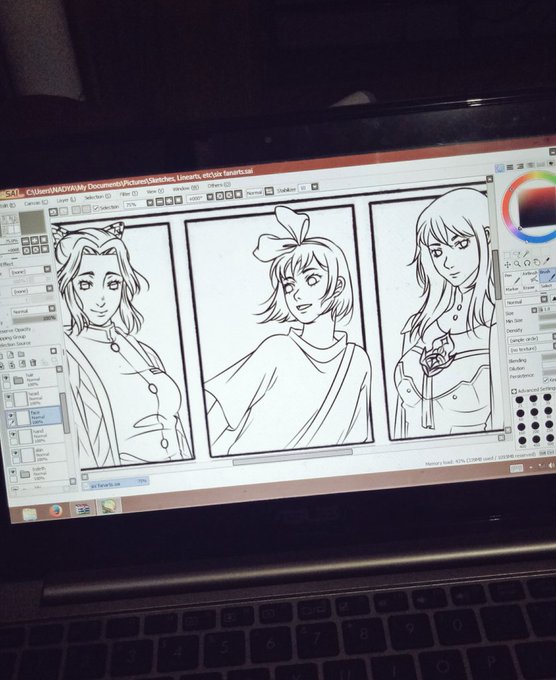Toggle visibility of the face layer
Viewport: 556px width, 680px height.
click(x=10, y=415)
